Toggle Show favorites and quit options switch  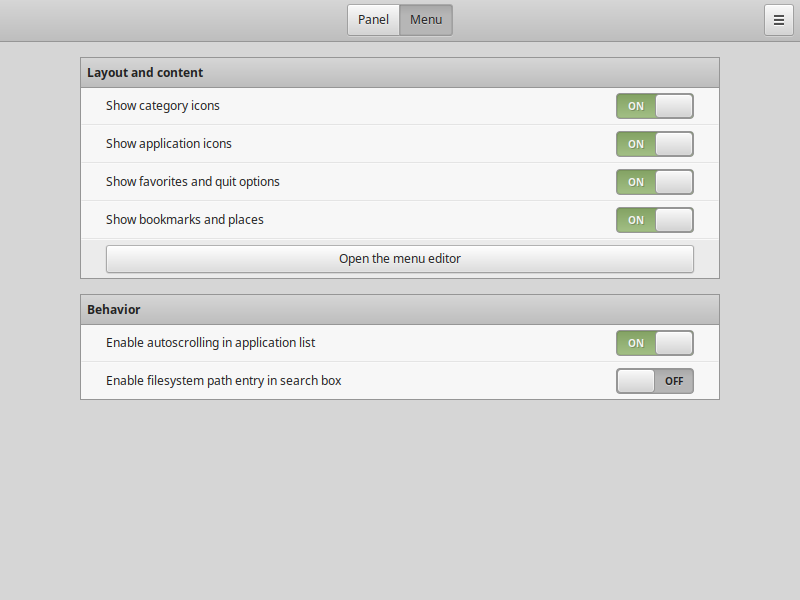(655, 182)
